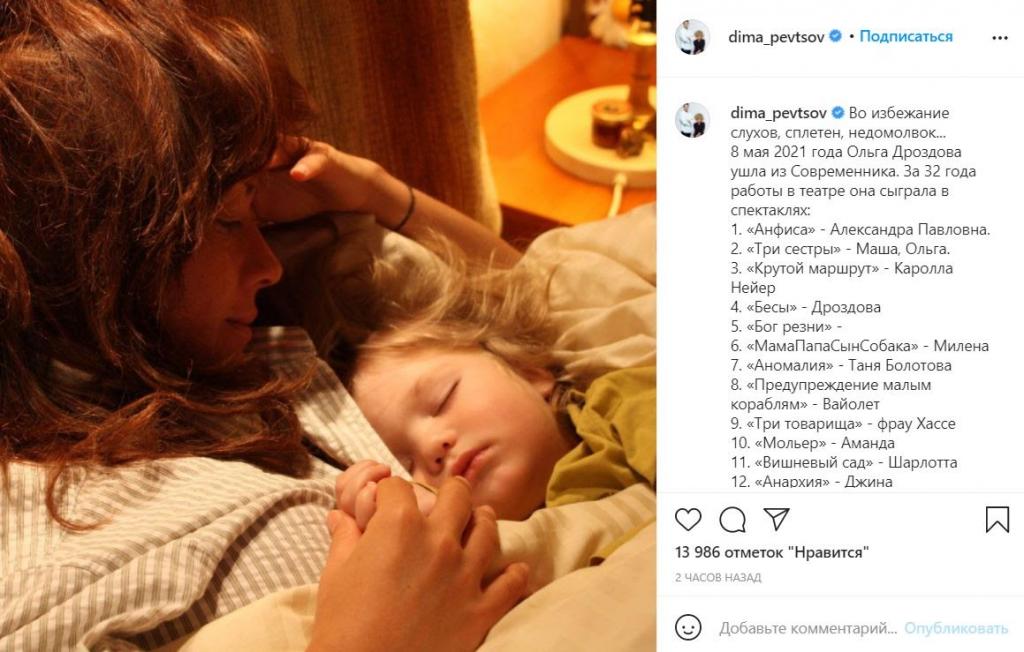Like the post with the heart icon
This screenshot has width=1024, height=652.
pyautogui.click(x=688, y=519)
